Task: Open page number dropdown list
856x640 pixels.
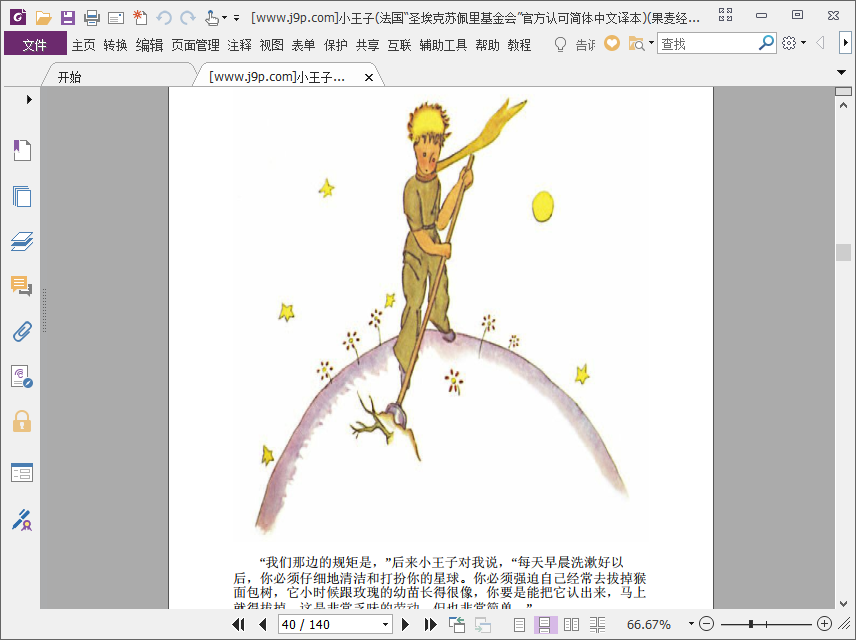Action: (x=385, y=624)
